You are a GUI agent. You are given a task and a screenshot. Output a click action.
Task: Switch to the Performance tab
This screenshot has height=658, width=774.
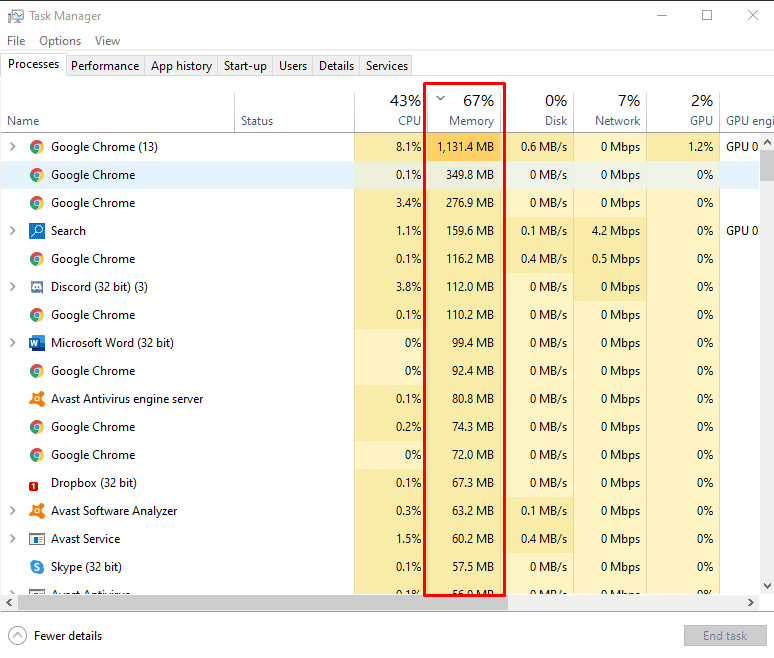coord(105,66)
